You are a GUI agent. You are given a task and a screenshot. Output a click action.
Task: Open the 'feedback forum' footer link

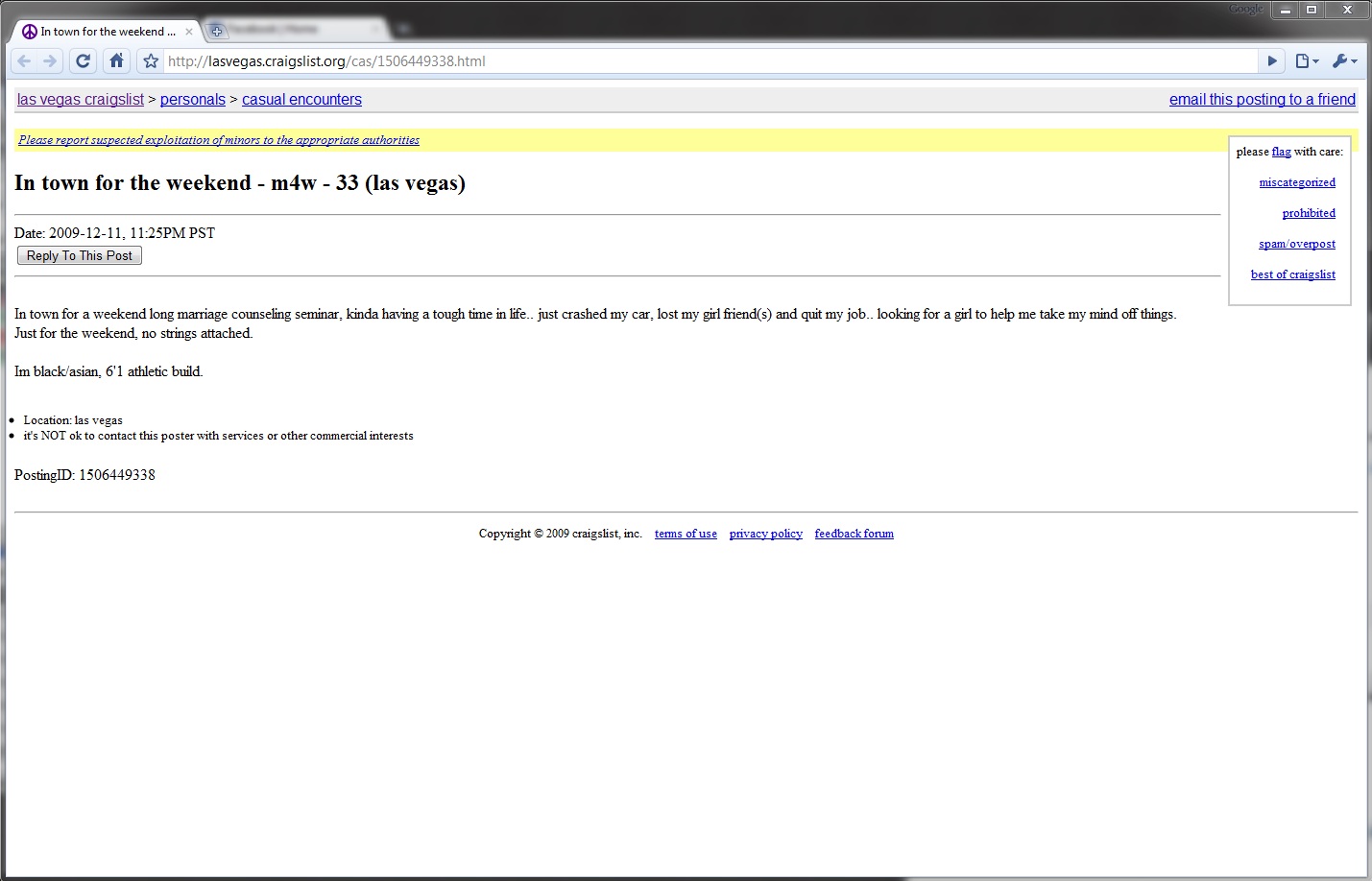(x=854, y=534)
